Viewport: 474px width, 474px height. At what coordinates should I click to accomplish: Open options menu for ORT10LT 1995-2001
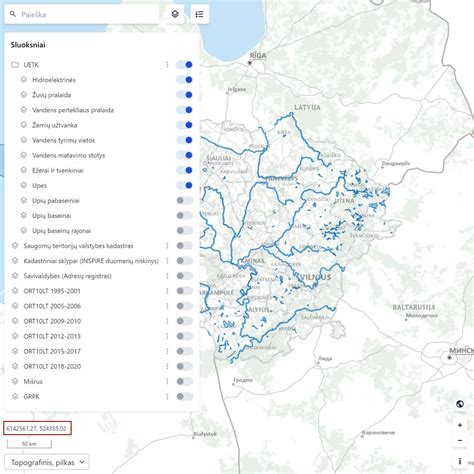pyautogui.click(x=167, y=291)
